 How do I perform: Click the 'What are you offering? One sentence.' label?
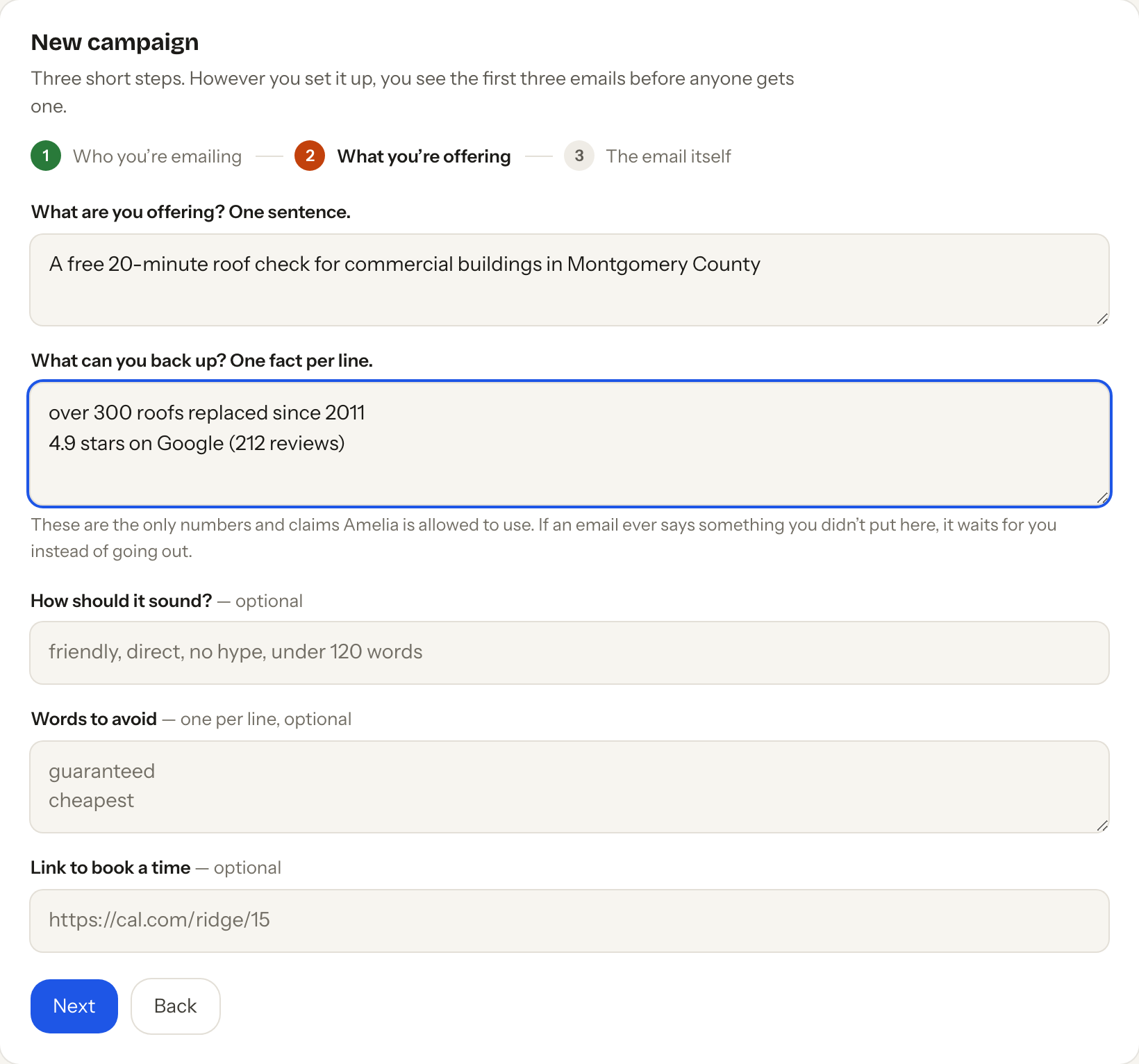point(191,212)
